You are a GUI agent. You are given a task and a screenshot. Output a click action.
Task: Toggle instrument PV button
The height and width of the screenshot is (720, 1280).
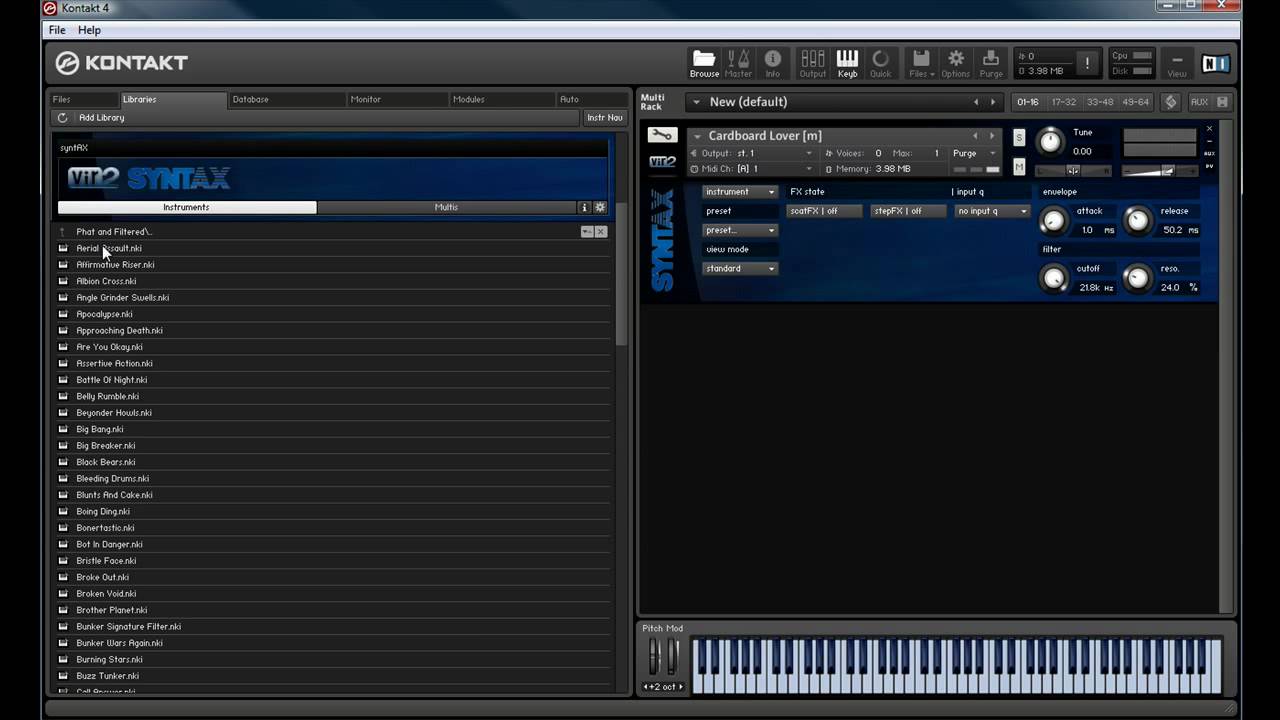pos(1209,166)
